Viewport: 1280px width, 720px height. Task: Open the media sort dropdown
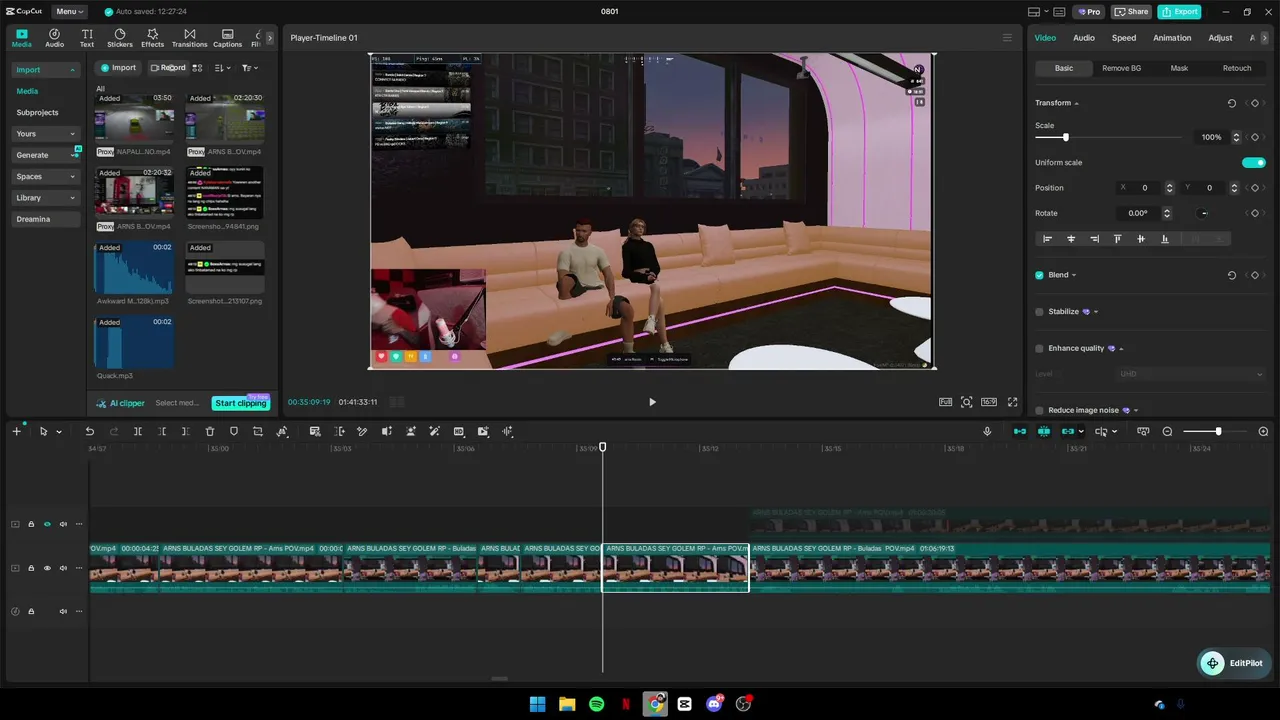pos(222,68)
